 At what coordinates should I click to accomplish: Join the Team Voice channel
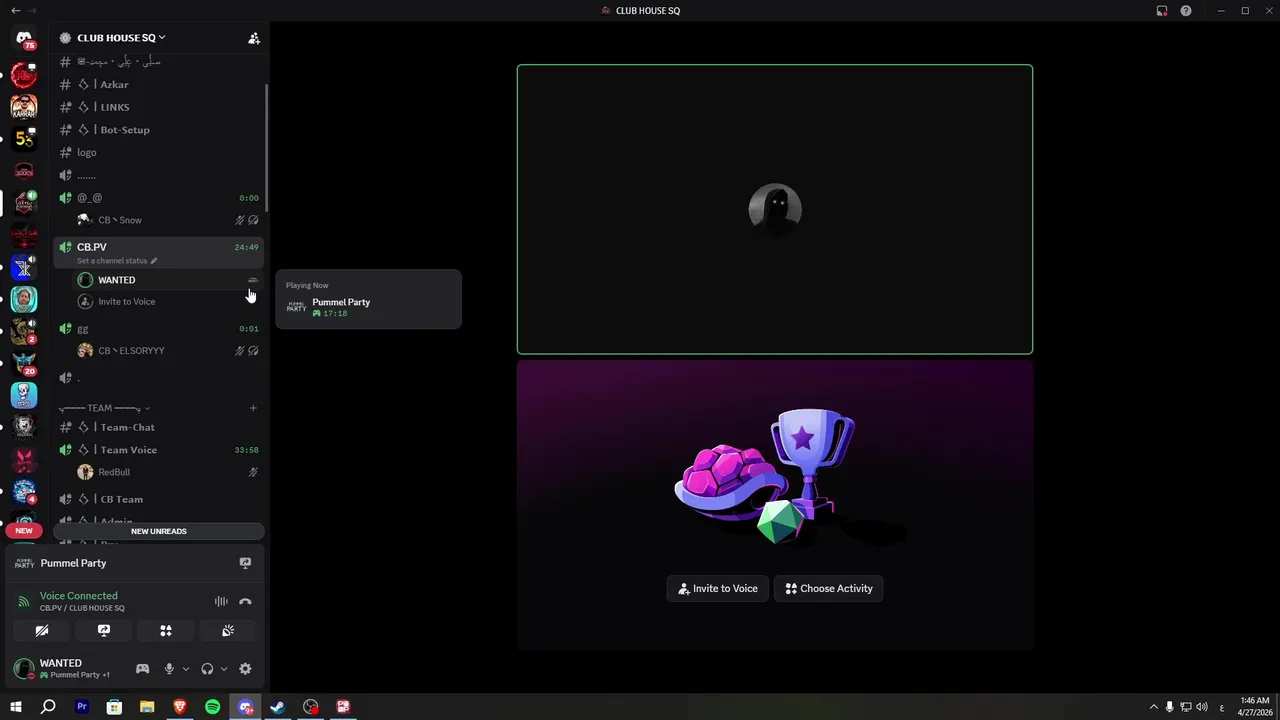point(160,450)
